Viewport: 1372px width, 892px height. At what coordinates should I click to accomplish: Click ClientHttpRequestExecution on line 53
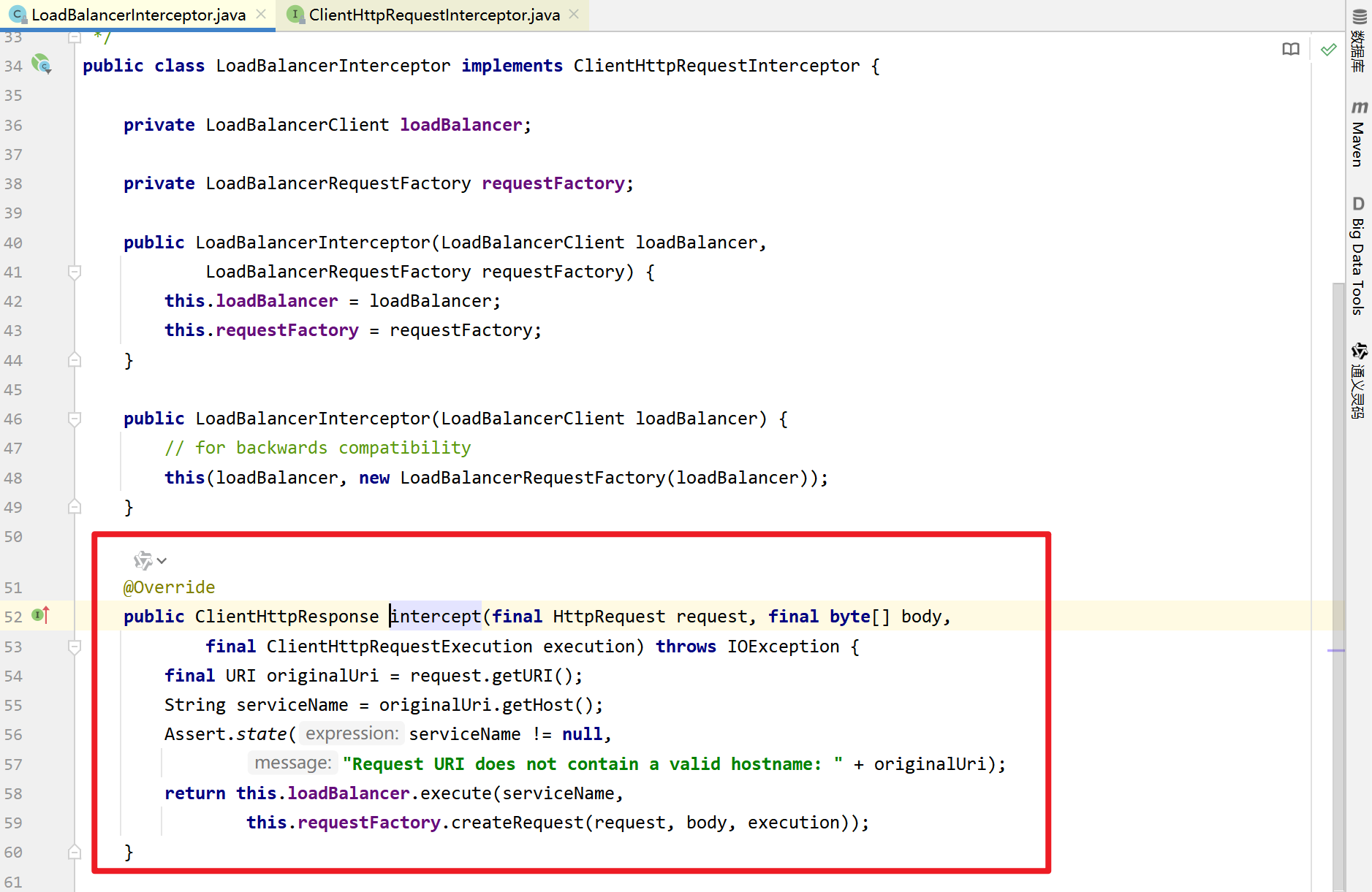pyautogui.click(x=399, y=647)
